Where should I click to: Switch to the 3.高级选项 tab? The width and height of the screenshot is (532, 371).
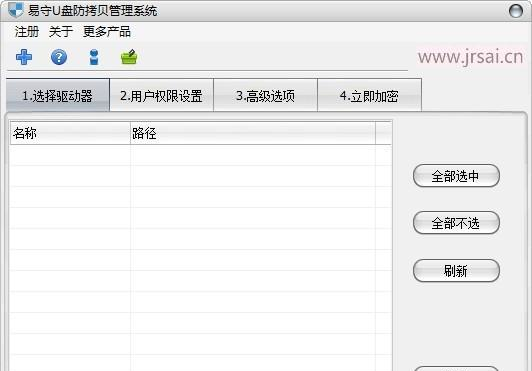point(266,95)
